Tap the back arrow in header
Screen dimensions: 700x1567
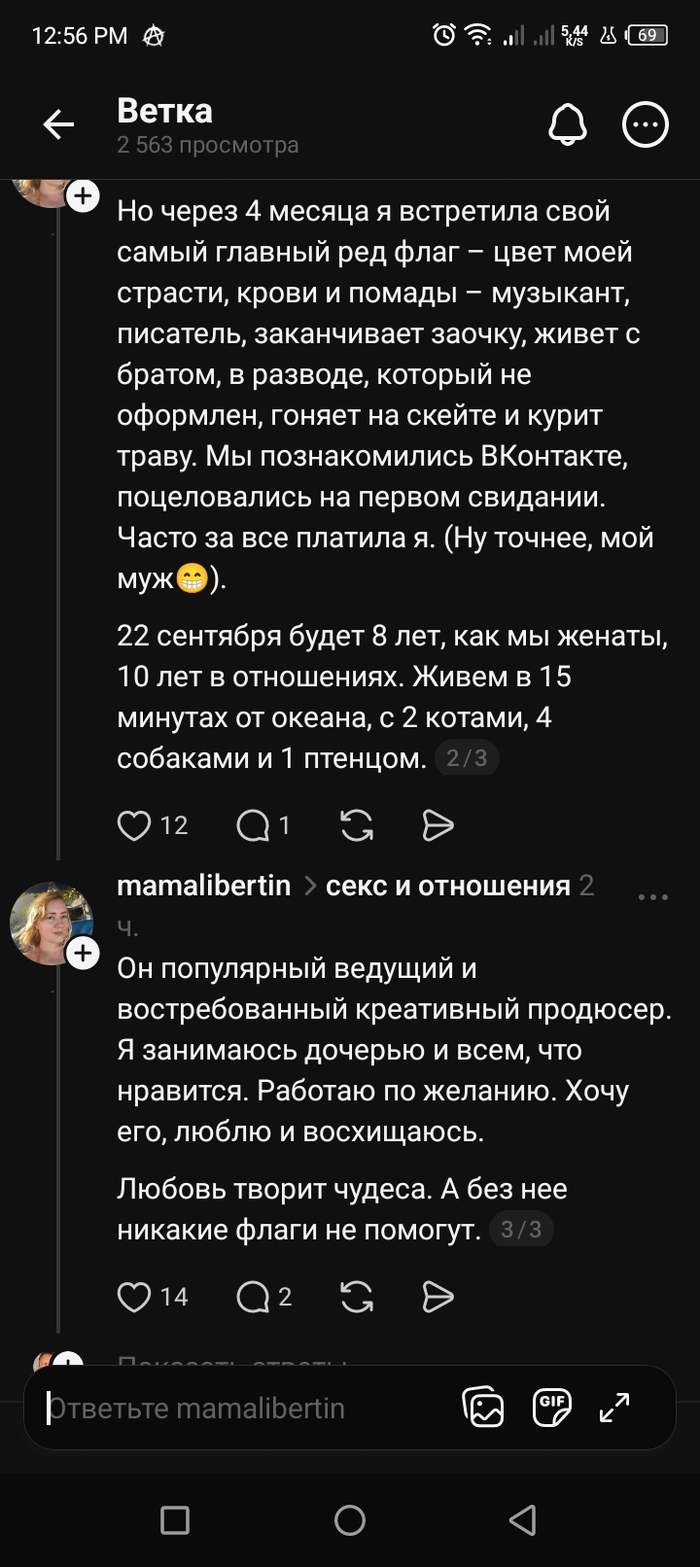[x=59, y=125]
